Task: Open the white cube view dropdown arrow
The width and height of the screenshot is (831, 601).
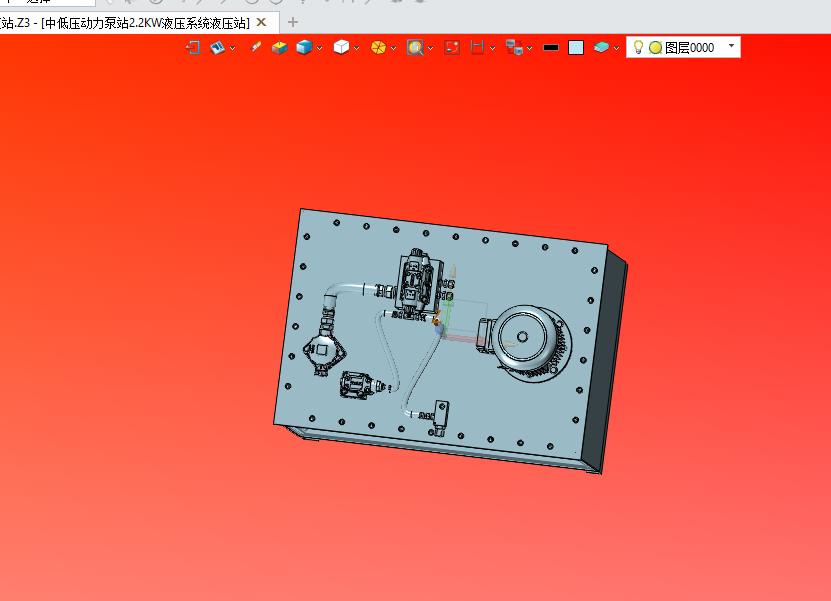Action: [357, 48]
